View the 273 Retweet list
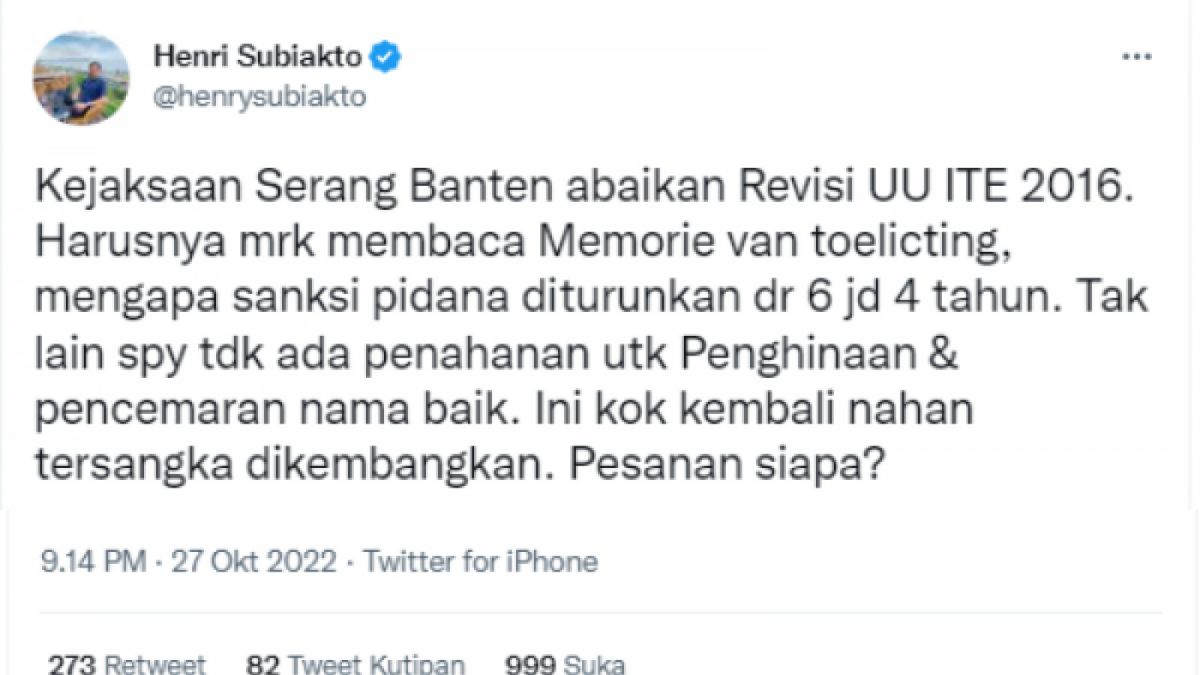 pyautogui.click(x=127, y=664)
